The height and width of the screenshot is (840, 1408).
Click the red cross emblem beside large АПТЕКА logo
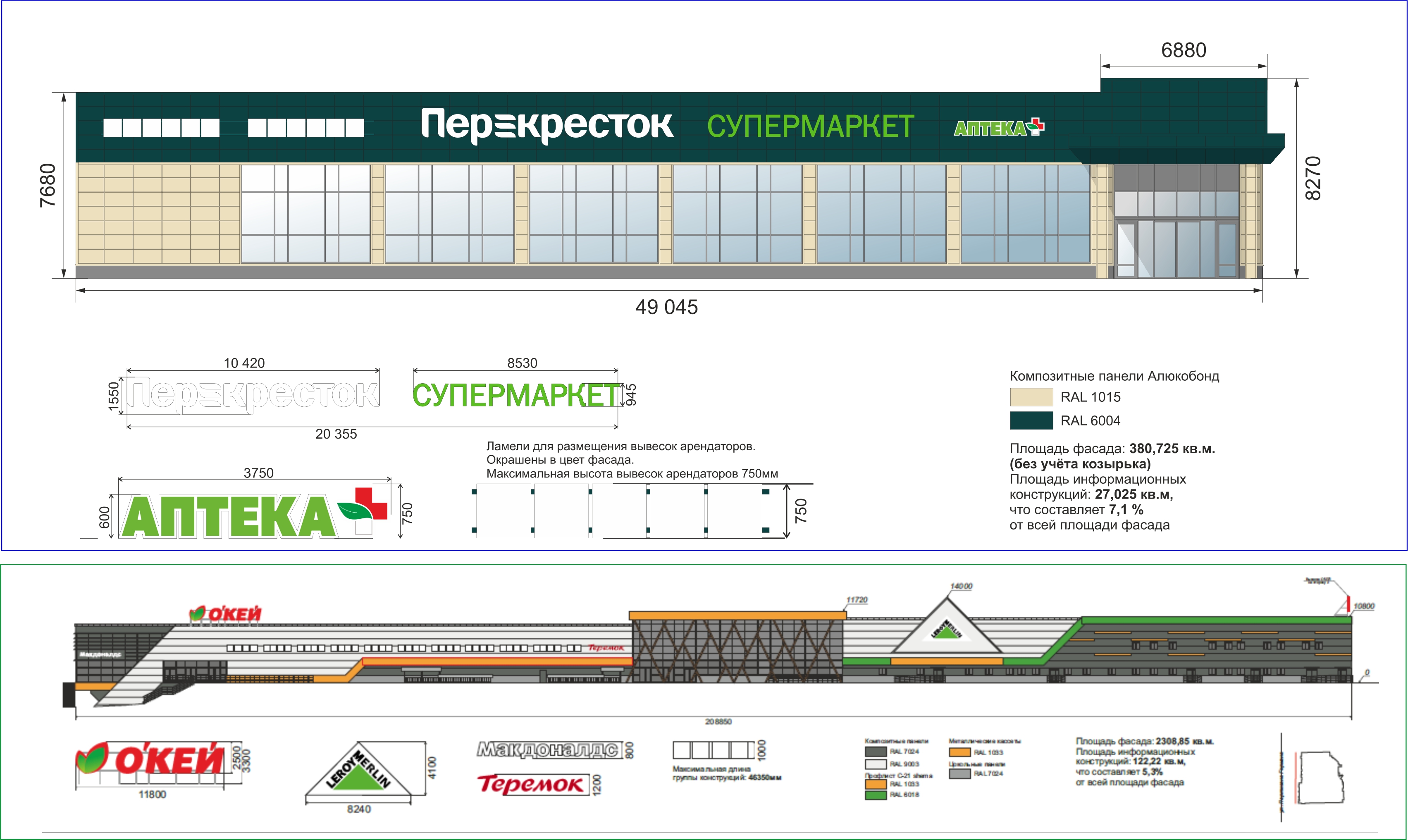(x=371, y=504)
